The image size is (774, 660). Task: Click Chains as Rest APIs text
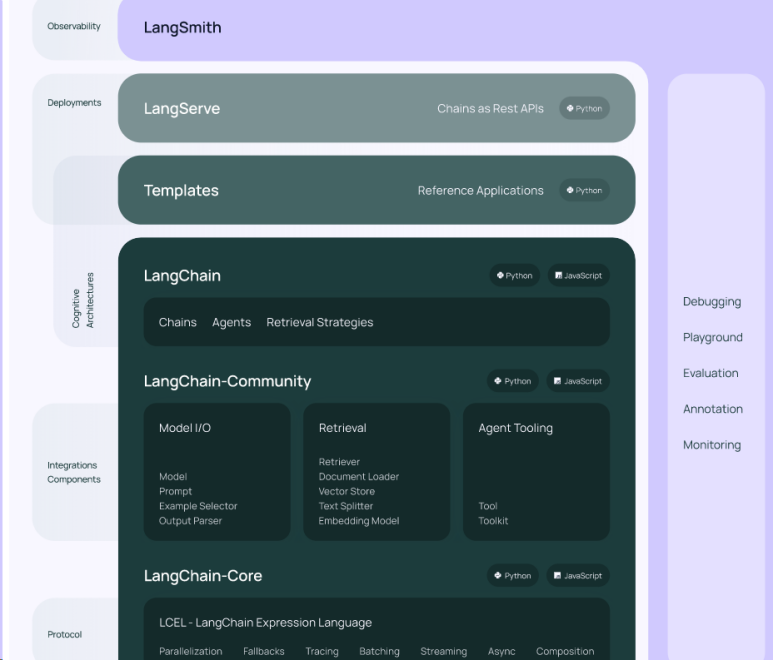(490, 109)
